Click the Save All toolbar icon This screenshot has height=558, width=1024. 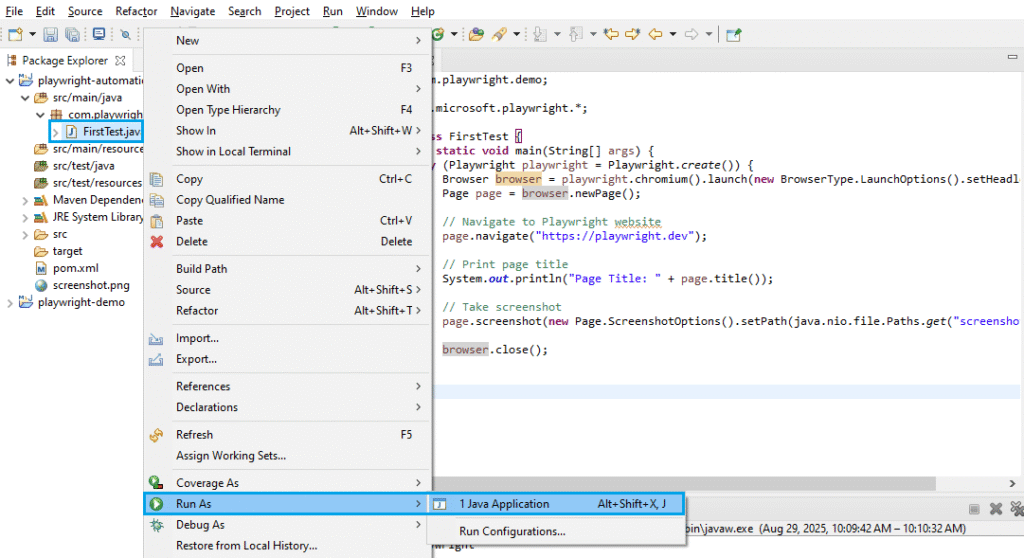(x=72, y=35)
